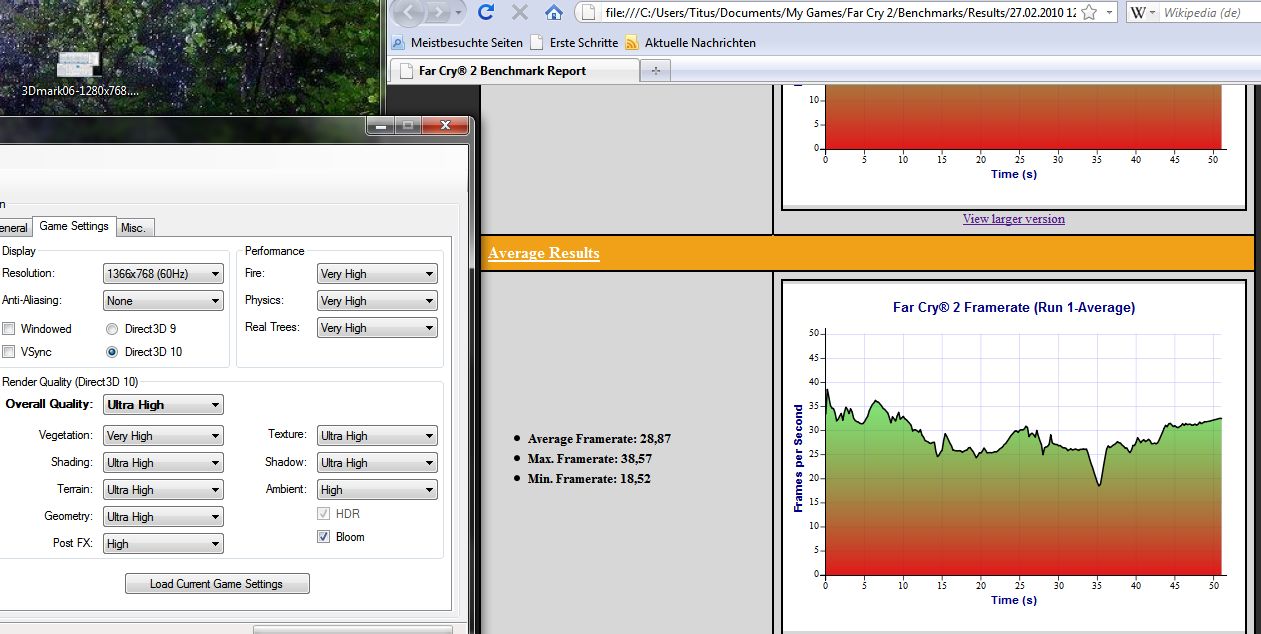This screenshot has width=1261, height=634.
Task: Open Aktuelle Nachrichten feed bookmark
Action: pos(690,43)
